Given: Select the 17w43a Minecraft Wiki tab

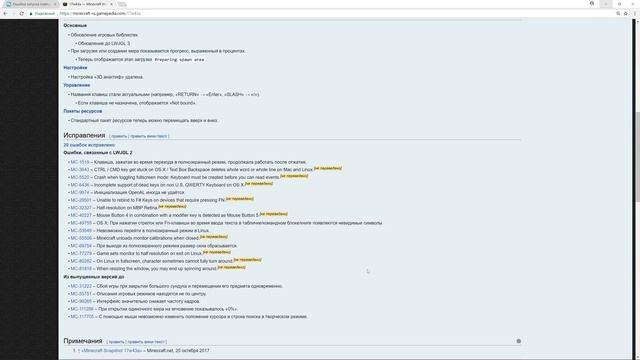Looking at the screenshot, I should [87, 4].
